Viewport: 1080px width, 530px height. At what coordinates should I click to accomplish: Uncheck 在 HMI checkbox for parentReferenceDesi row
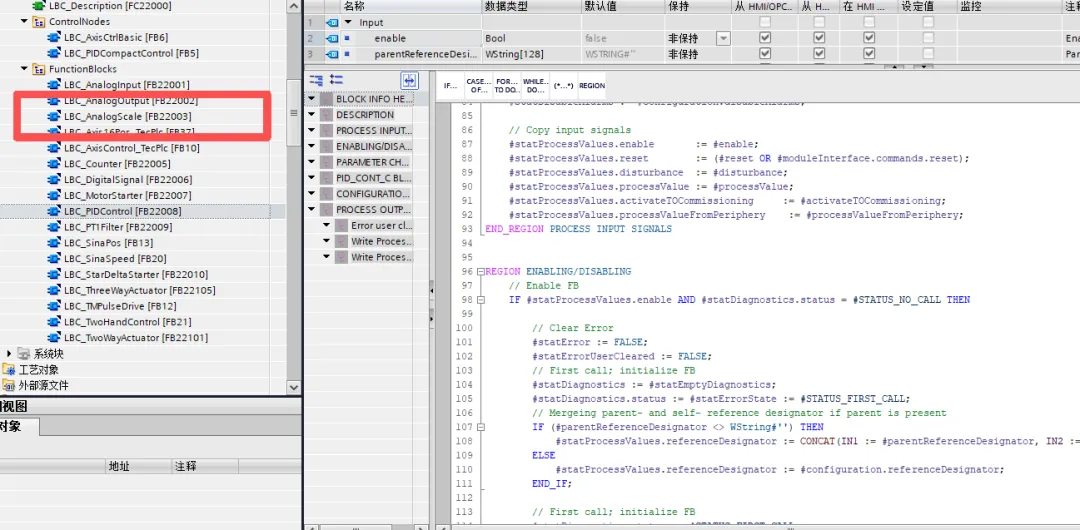(869, 54)
